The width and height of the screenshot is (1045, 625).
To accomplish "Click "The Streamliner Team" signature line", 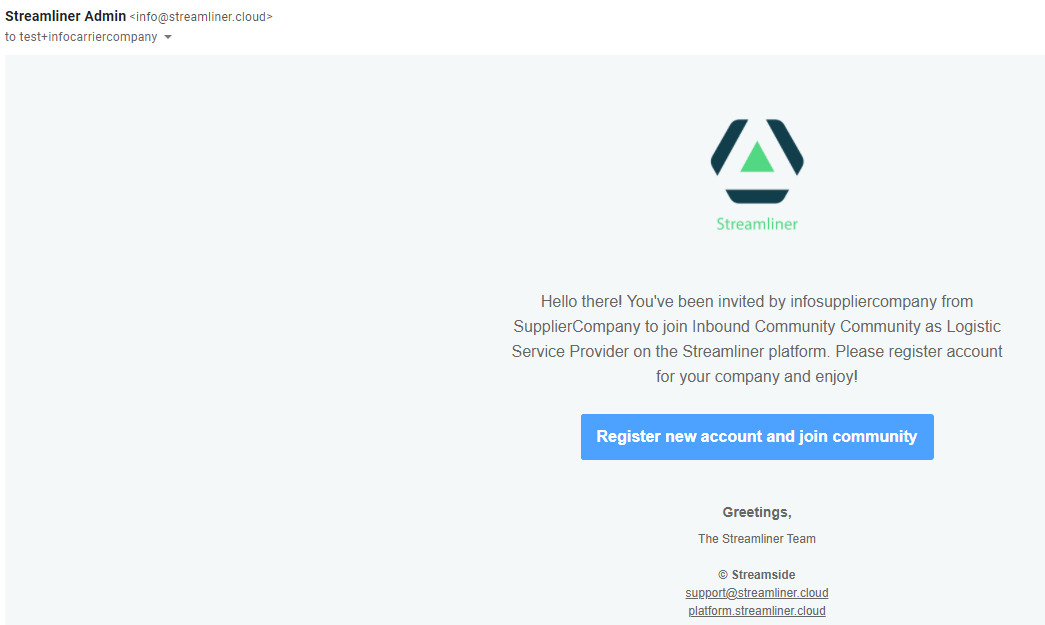I will pos(757,538).
